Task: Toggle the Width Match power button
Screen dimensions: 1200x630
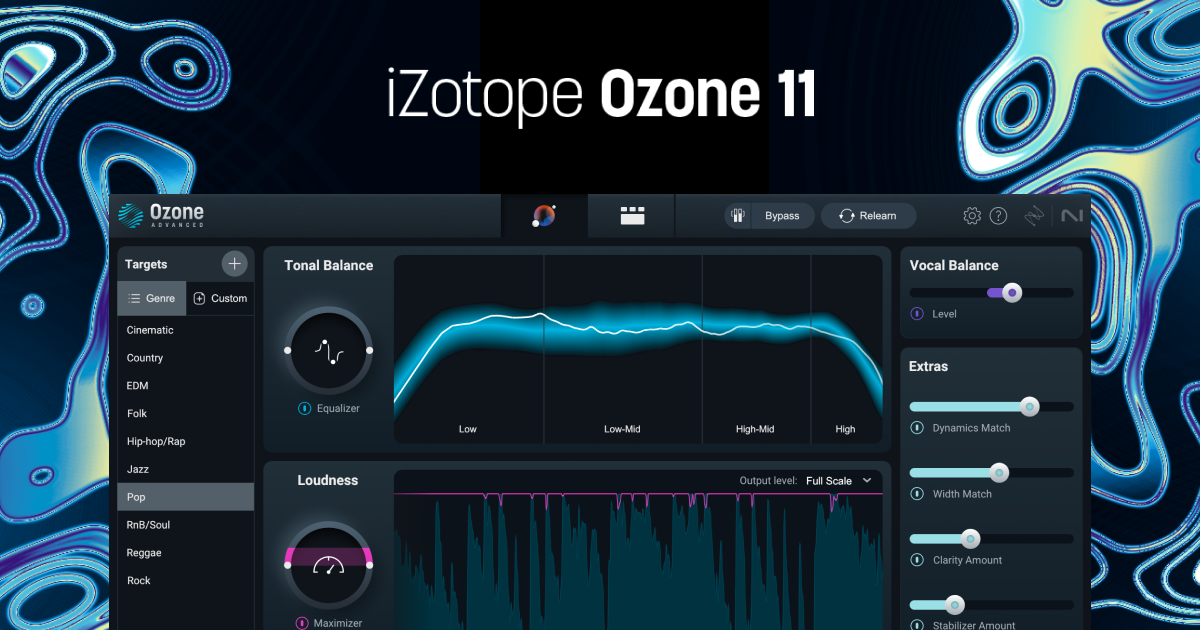Action: [917, 494]
